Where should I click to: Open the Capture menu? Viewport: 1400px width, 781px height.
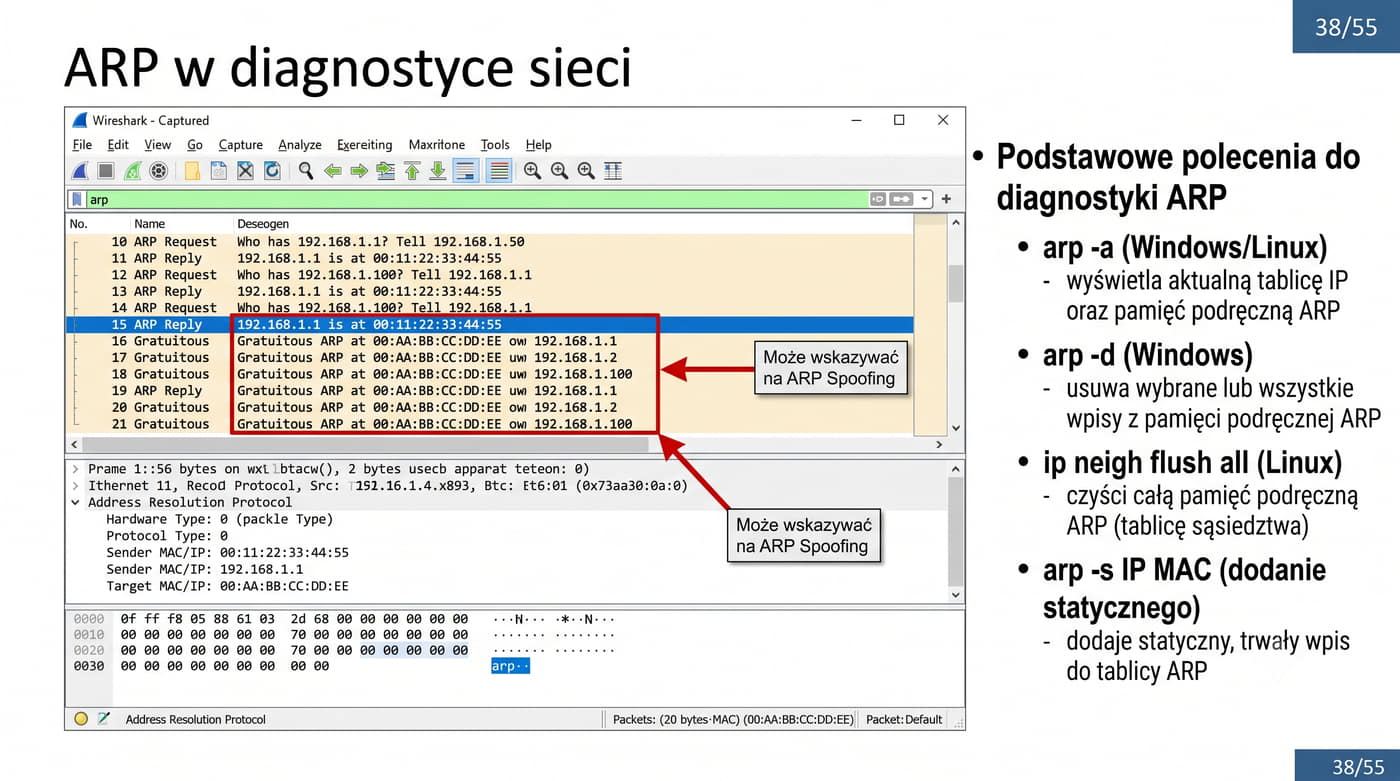tap(241, 145)
